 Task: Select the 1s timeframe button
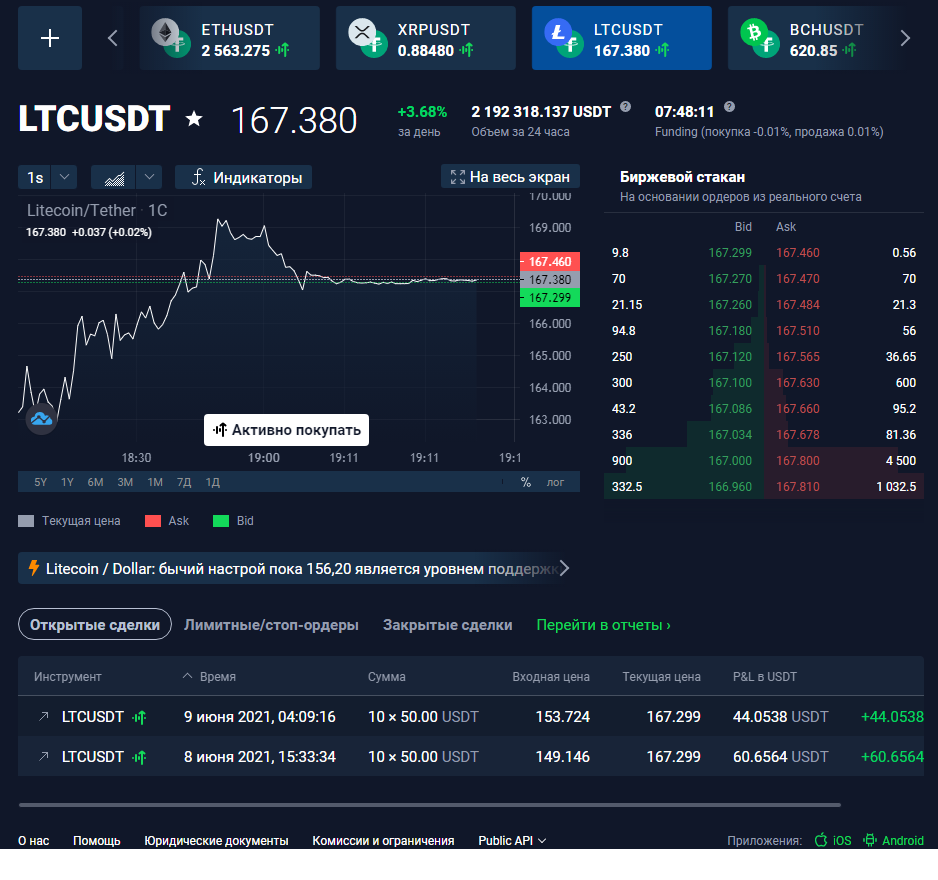coord(35,177)
